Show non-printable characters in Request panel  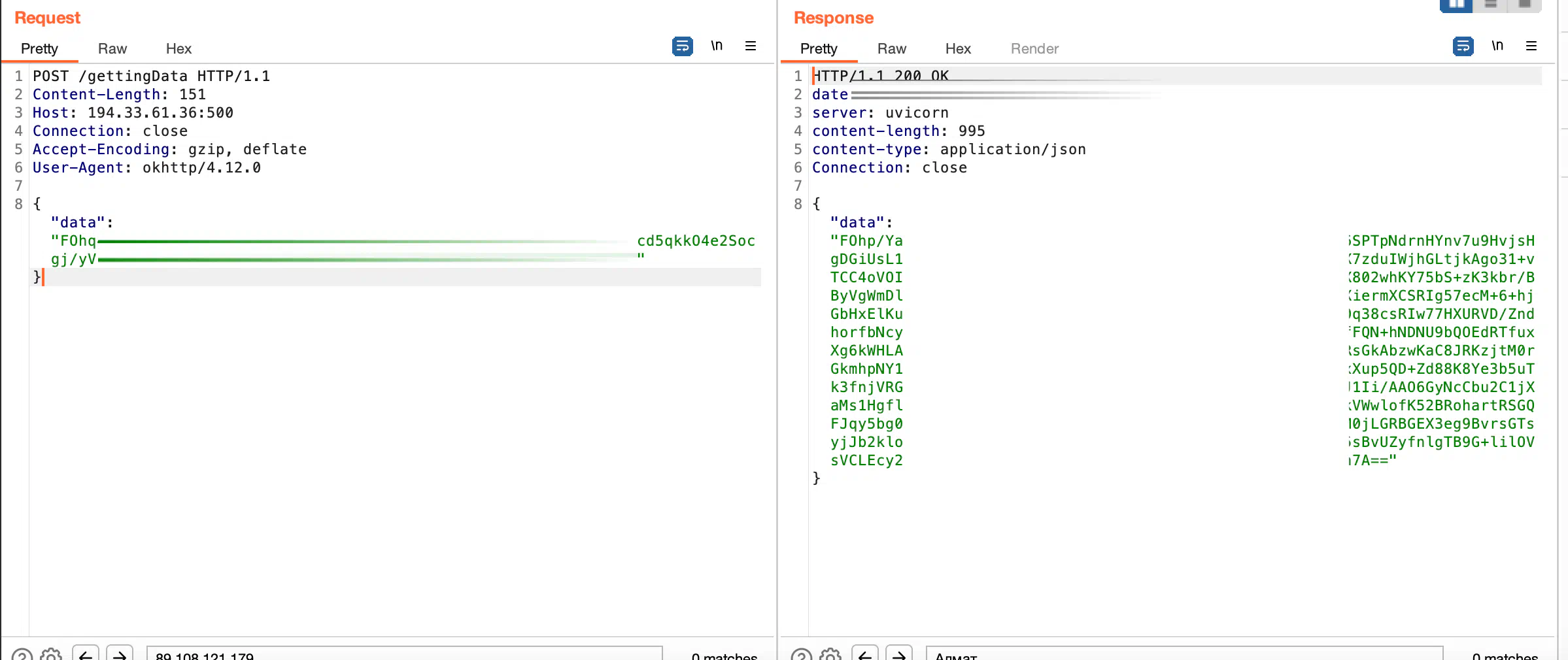pos(717,46)
